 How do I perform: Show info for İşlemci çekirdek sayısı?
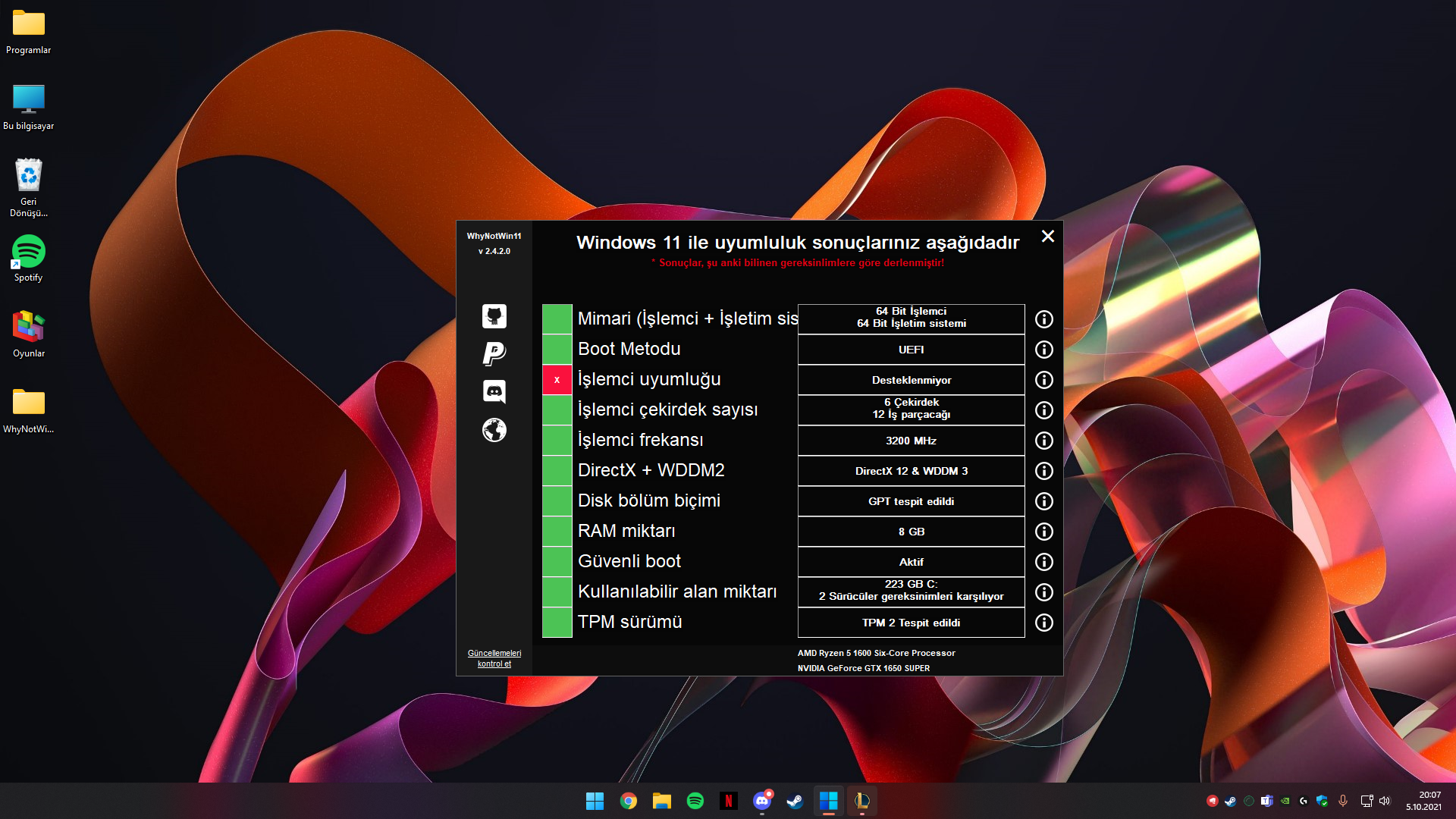(1044, 410)
